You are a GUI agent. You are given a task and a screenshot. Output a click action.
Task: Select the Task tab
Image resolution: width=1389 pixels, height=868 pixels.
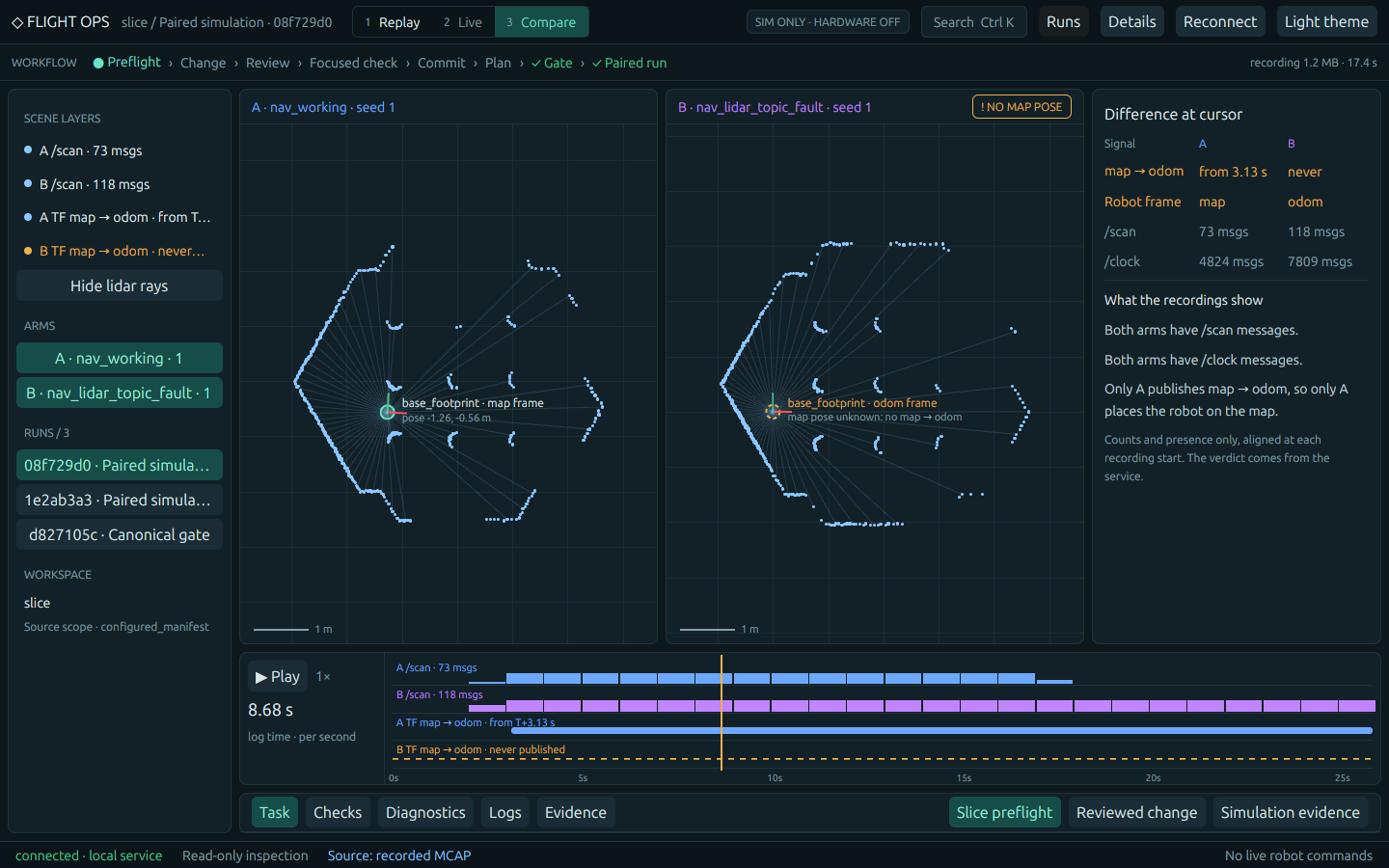[275, 812]
